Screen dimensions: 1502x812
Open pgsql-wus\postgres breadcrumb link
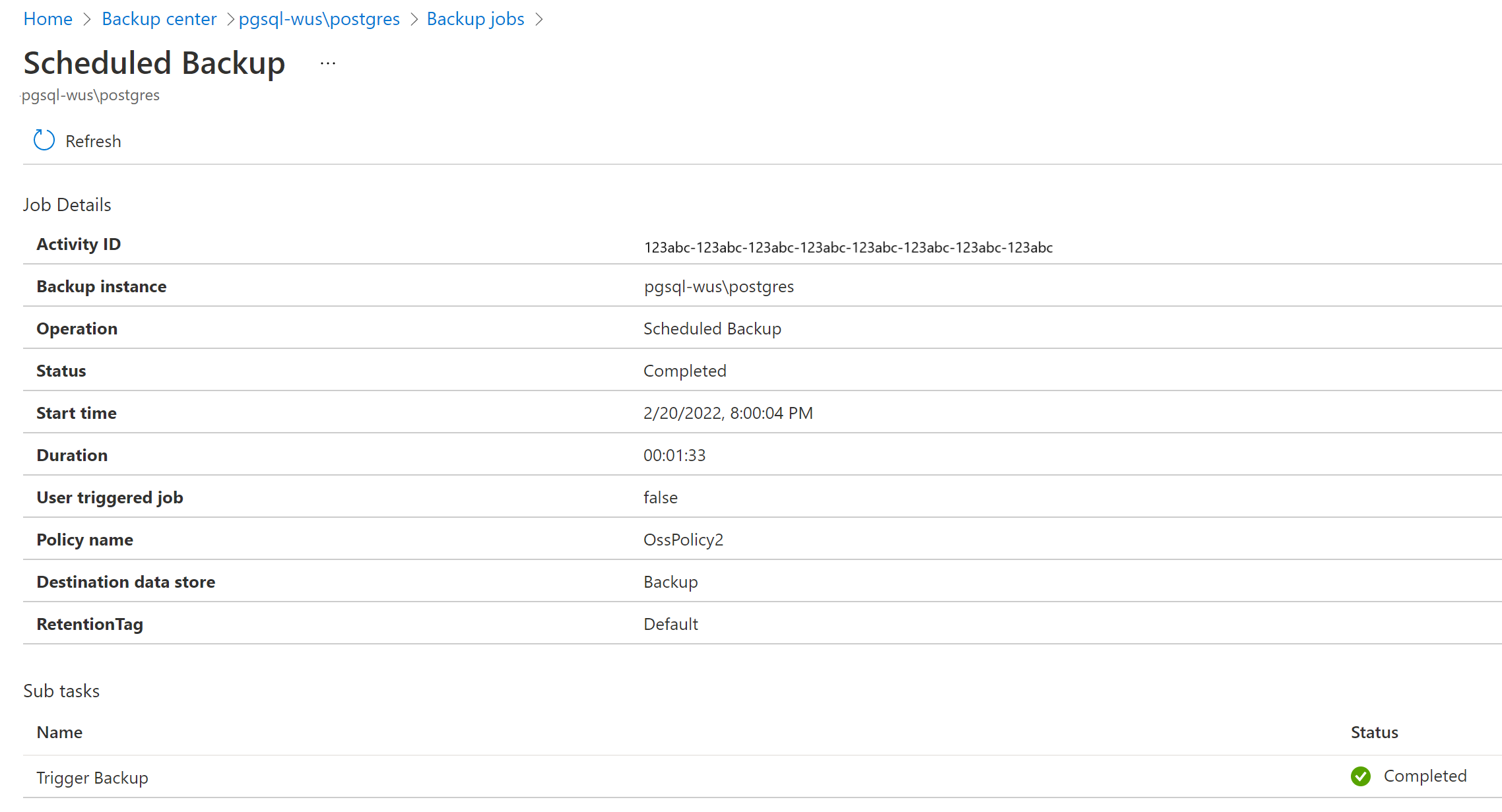[319, 18]
